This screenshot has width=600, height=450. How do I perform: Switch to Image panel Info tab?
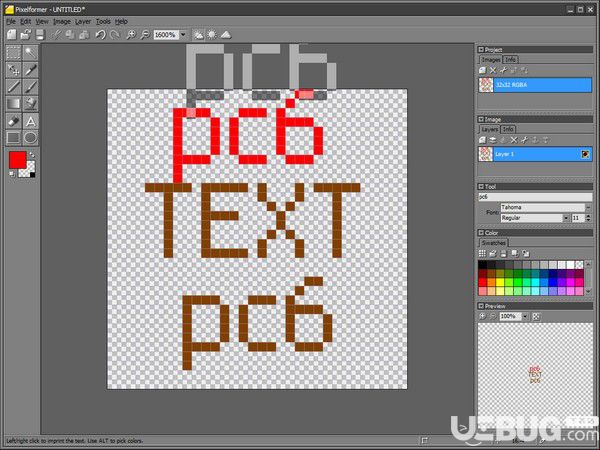(508, 129)
